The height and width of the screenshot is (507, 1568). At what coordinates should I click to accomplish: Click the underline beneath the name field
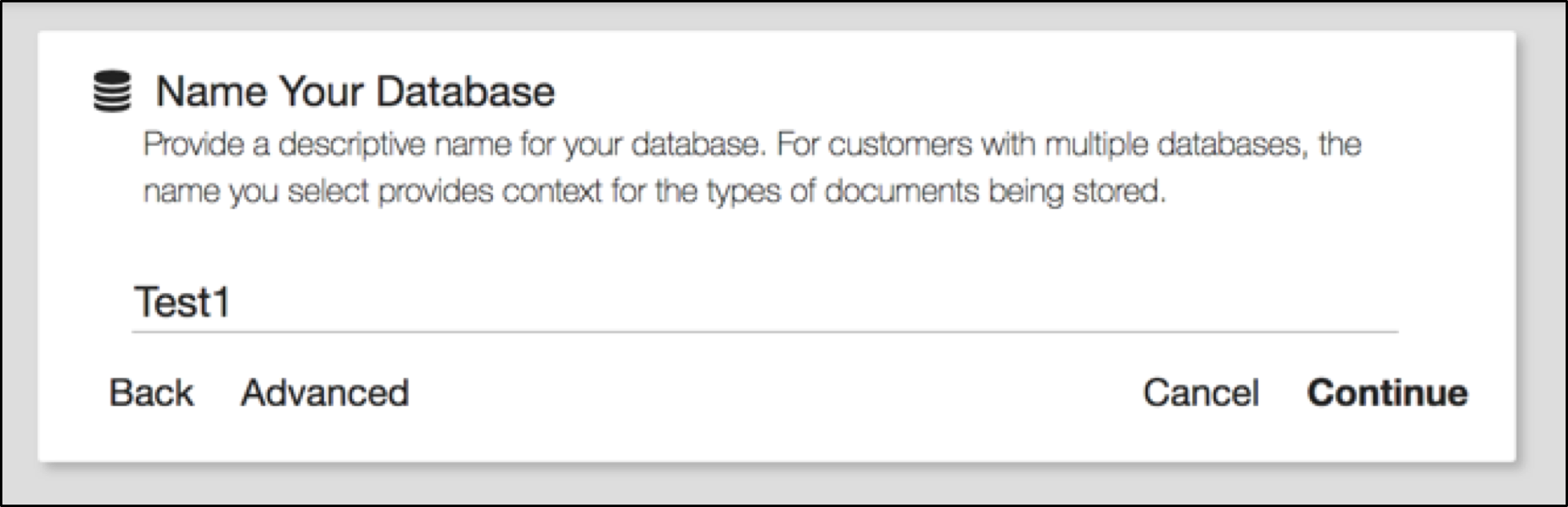click(764, 331)
